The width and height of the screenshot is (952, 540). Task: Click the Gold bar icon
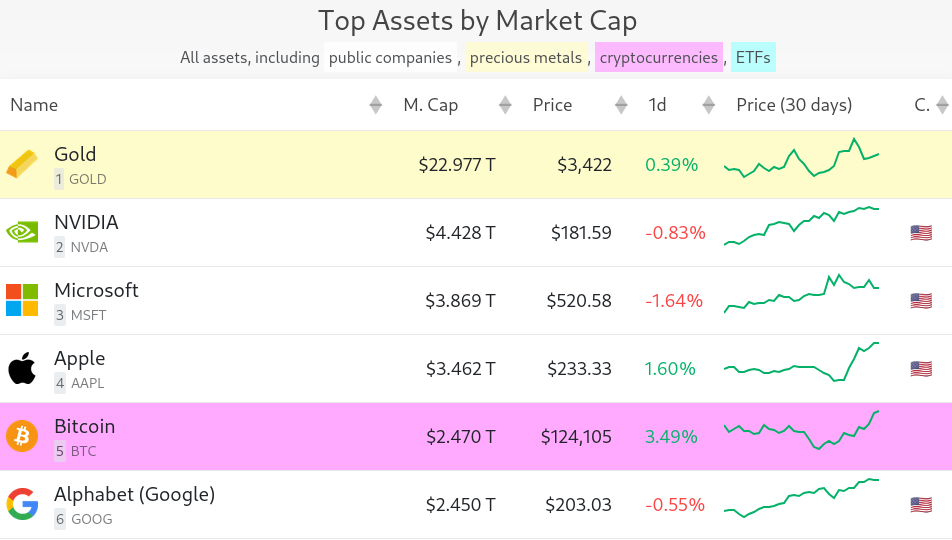(22, 165)
